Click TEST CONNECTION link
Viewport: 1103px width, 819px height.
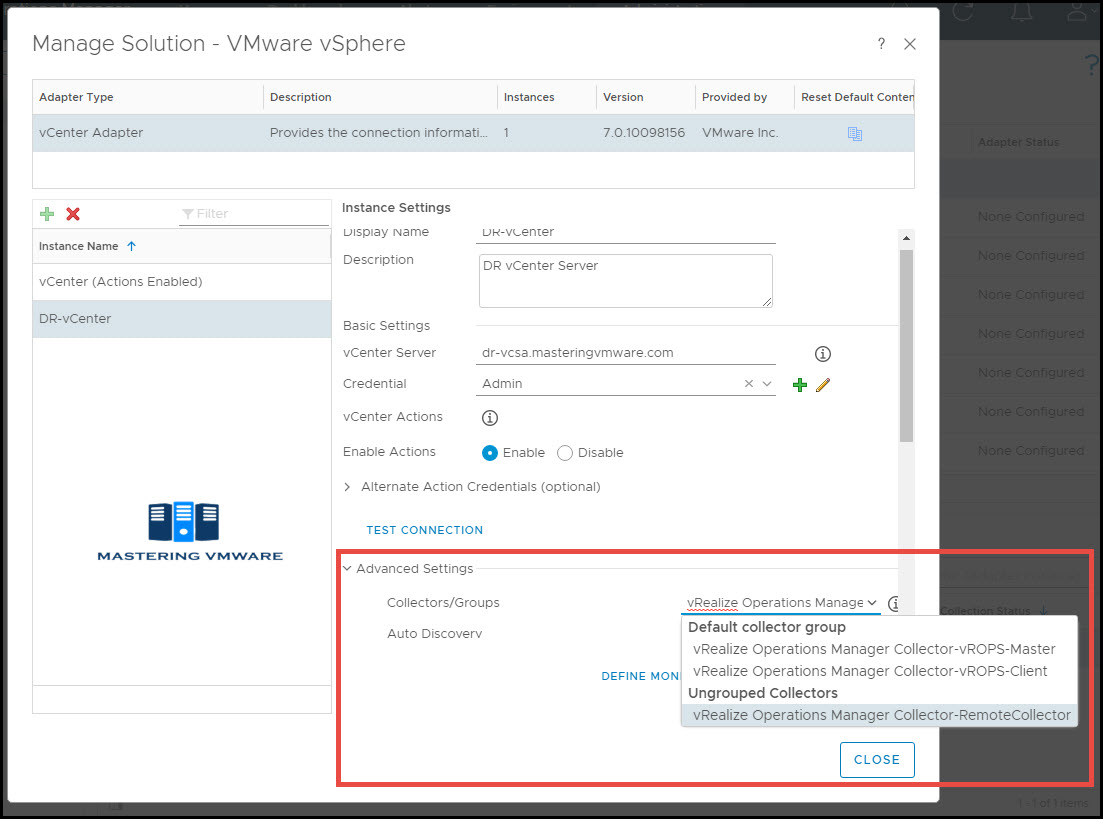click(424, 530)
